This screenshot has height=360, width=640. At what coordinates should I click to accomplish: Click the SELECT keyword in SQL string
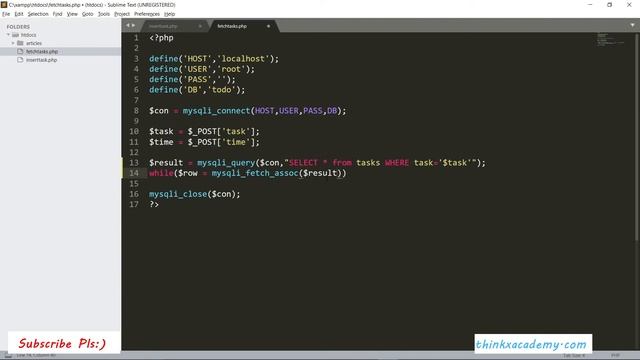click(x=303, y=163)
